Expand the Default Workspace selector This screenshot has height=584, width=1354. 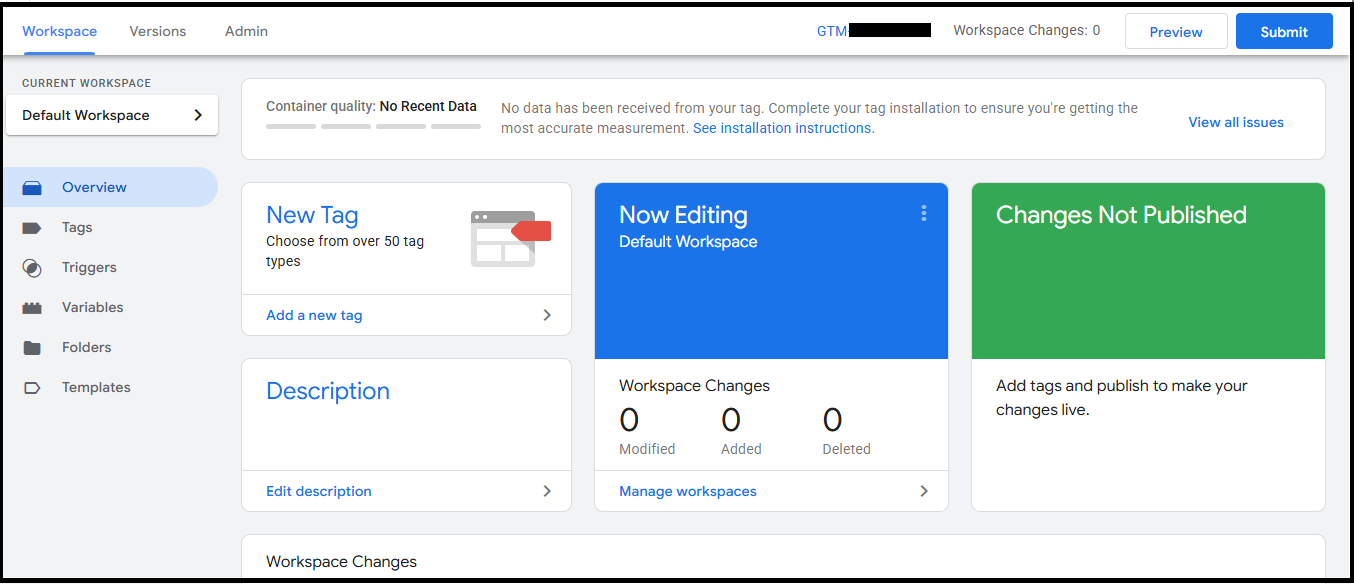[x=112, y=115]
